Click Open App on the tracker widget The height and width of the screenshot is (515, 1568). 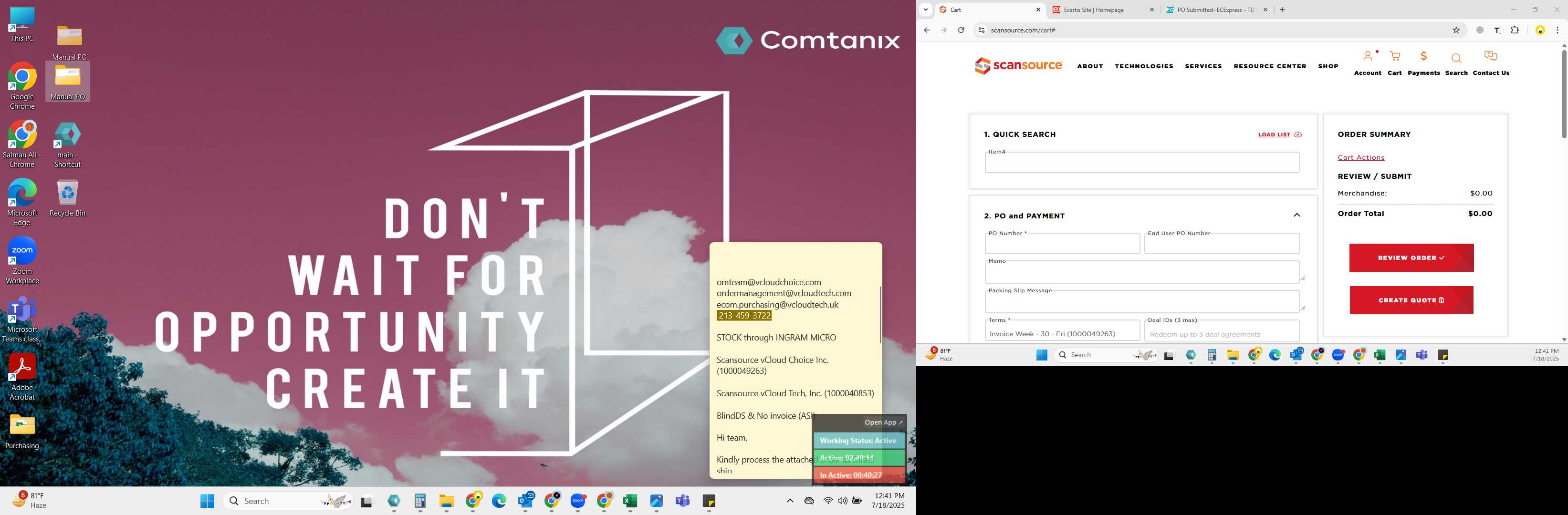(x=883, y=422)
